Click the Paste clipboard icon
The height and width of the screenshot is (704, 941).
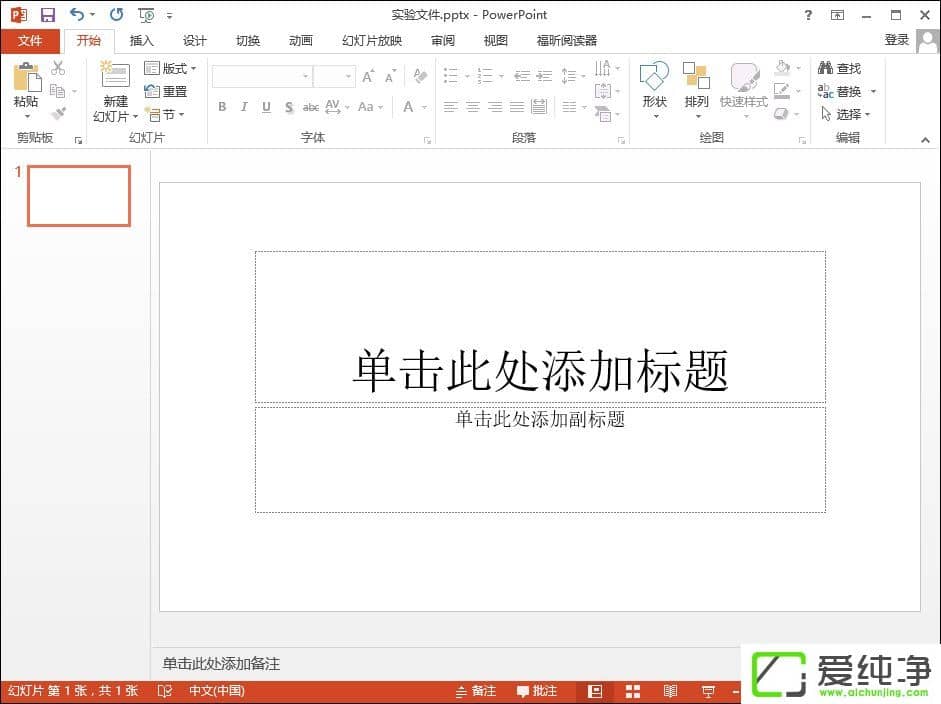[x=26, y=78]
